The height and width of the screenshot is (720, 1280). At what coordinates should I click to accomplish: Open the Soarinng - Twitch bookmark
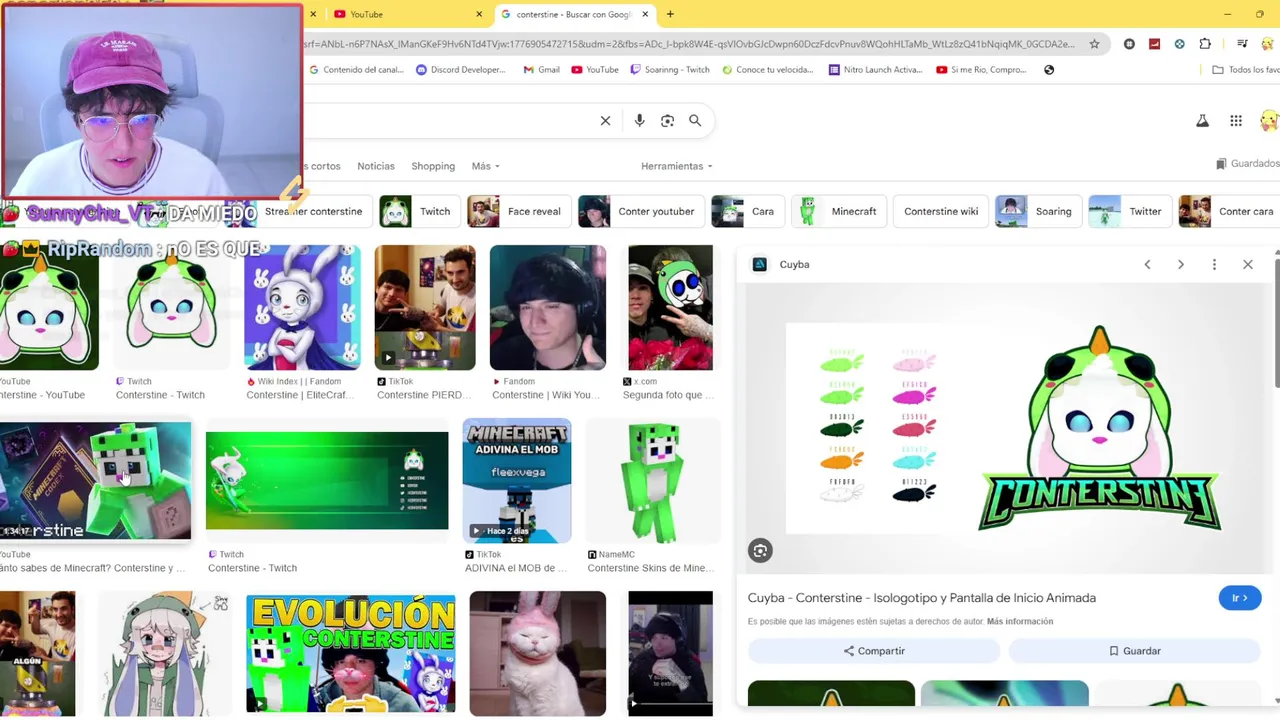[670, 70]
